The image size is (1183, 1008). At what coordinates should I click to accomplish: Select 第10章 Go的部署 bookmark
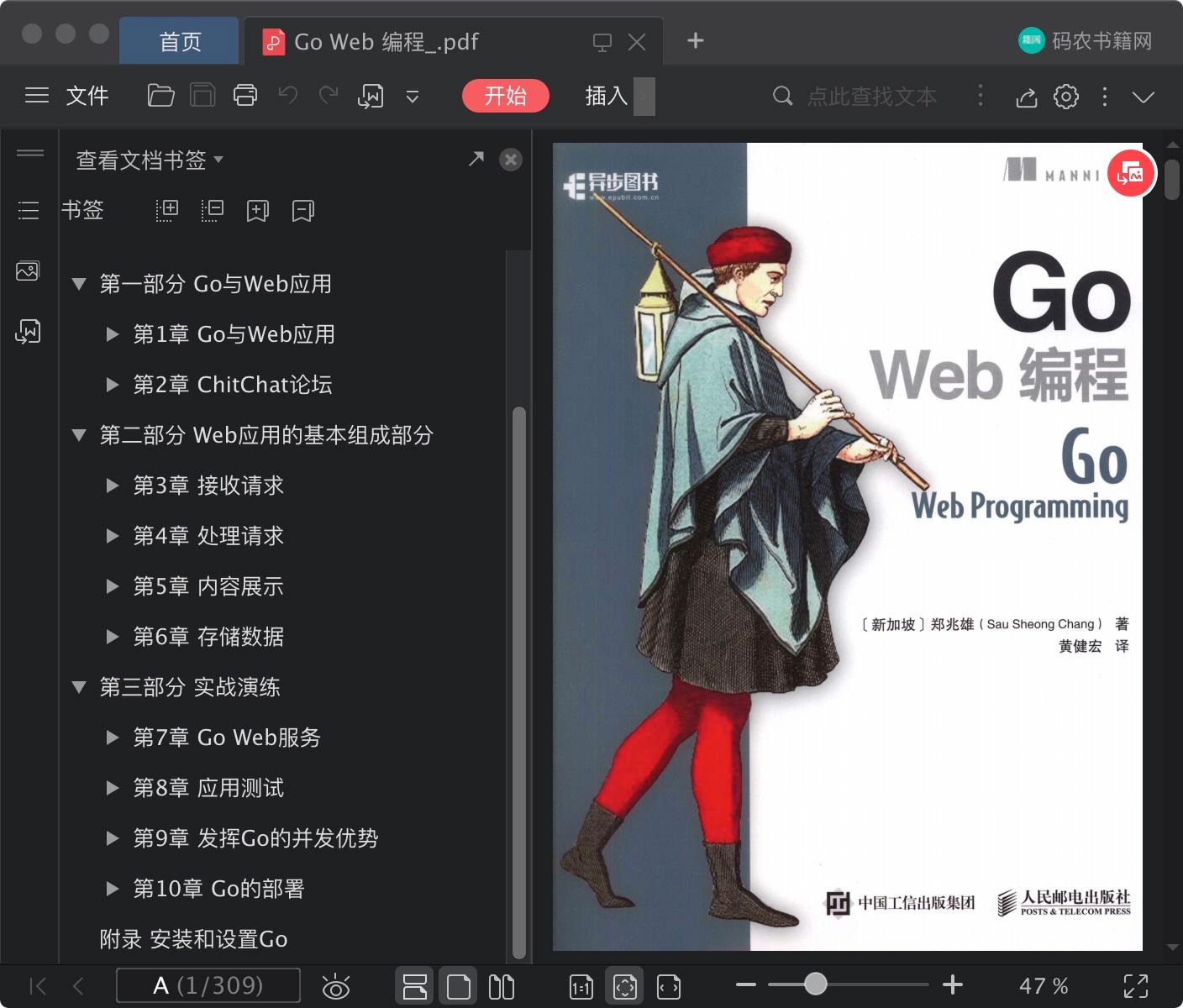tap(218, 889)
